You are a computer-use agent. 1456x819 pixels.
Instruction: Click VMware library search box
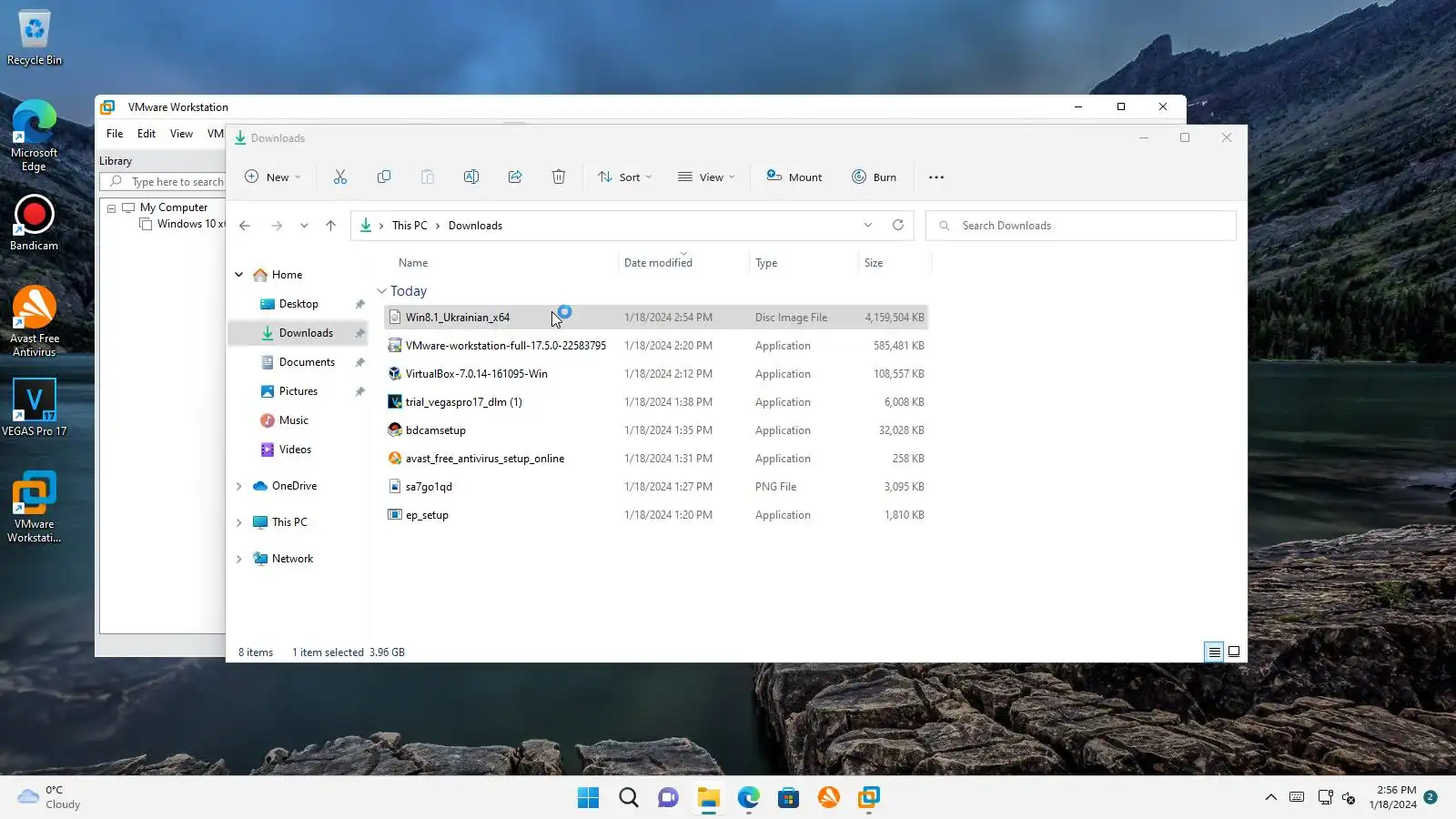[x=164, y=182]
